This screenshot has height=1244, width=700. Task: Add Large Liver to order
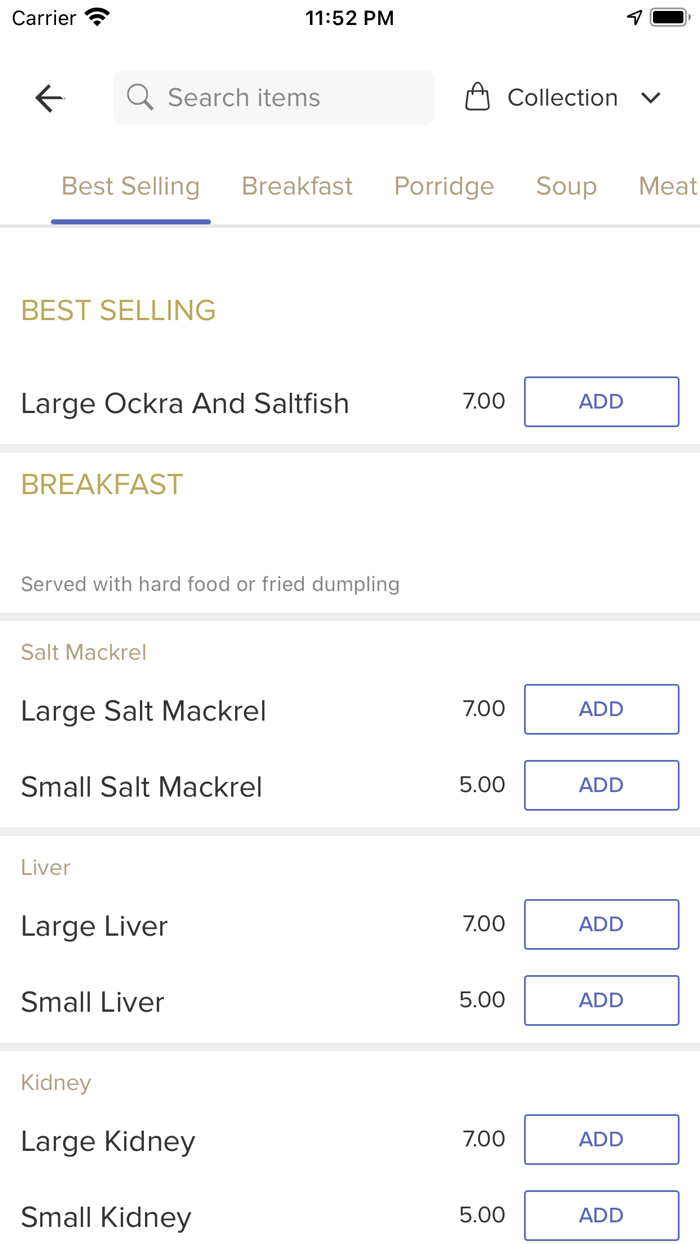pyautogui.click(x=601, y=924)
